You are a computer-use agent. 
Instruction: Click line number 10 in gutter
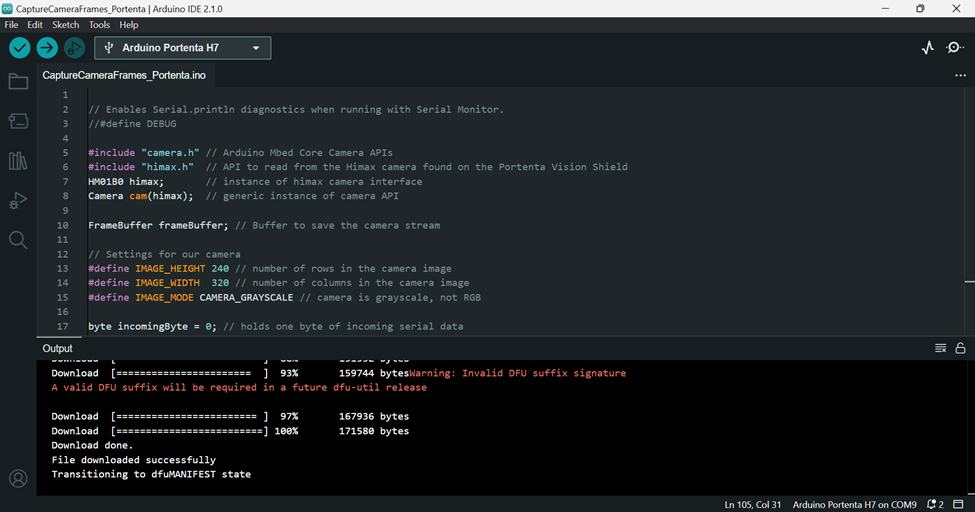63,225
